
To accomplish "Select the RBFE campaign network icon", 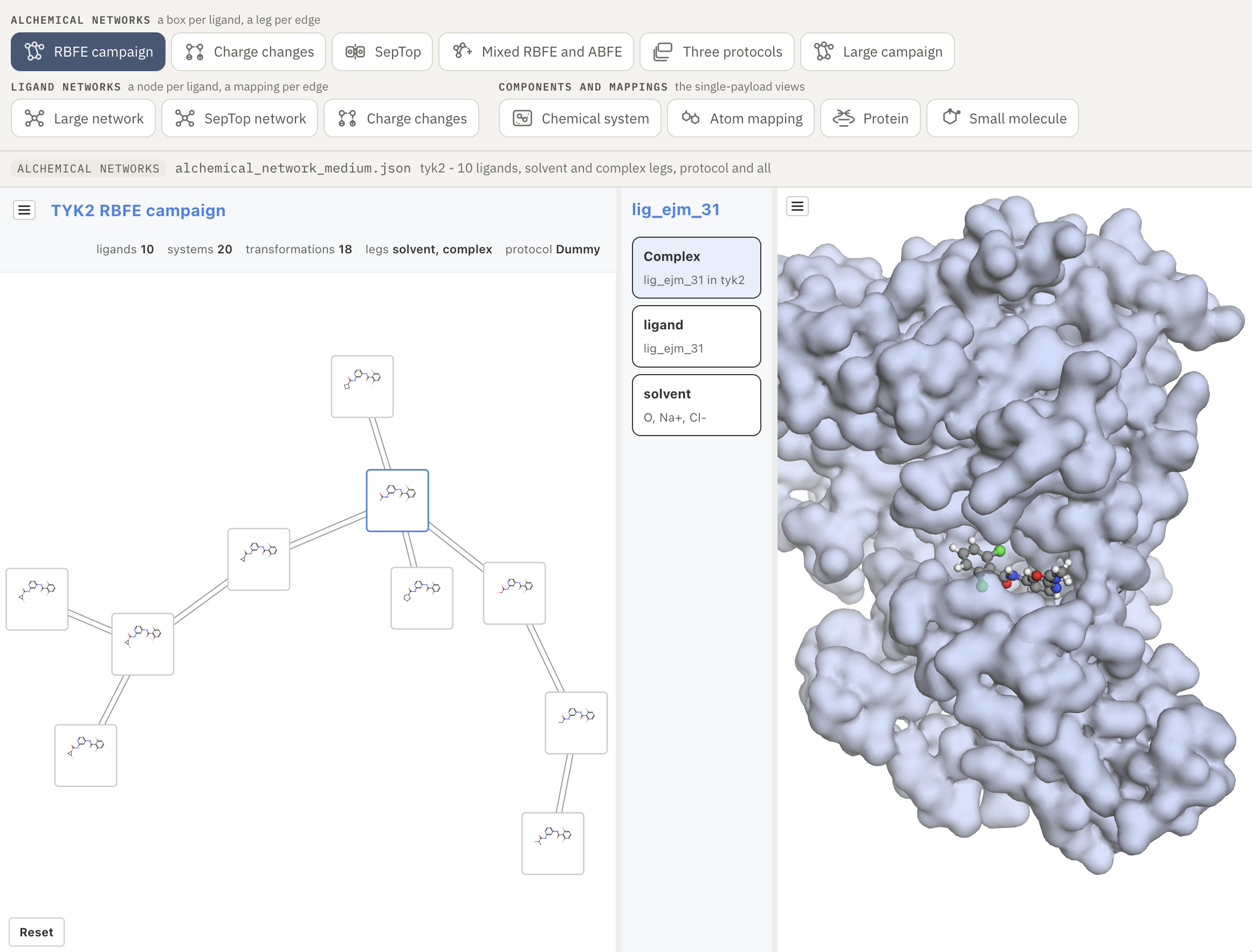I will click(34, 52).
